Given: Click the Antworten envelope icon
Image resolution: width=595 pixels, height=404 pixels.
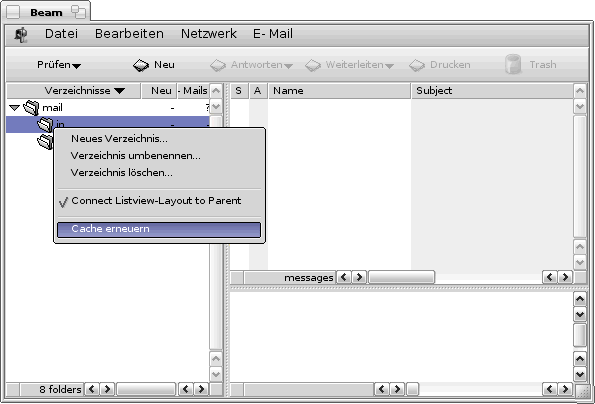Looking at the screenshot, I should pos(218,65).
